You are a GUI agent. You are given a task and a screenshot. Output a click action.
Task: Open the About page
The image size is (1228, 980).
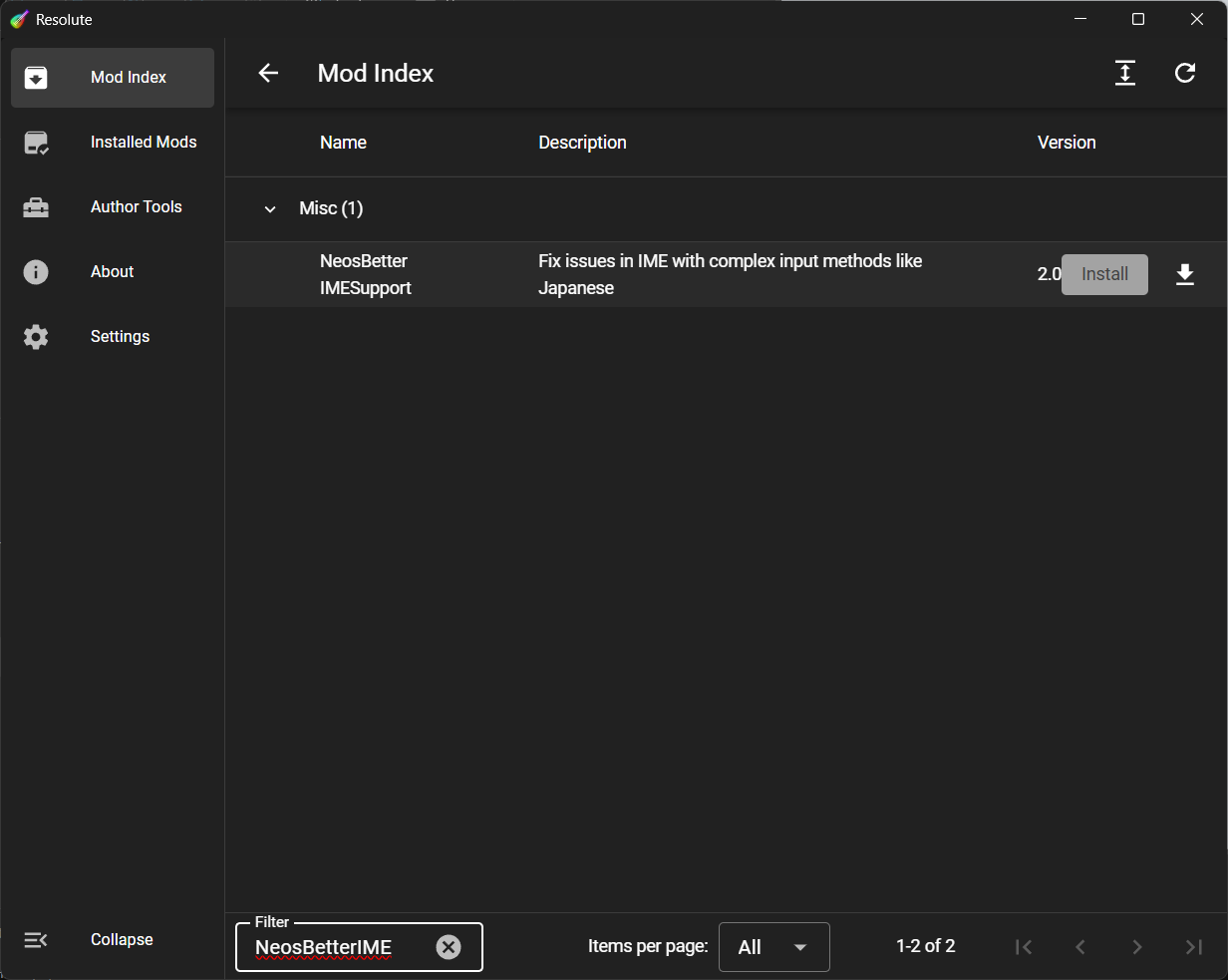(x=112, y=272)
